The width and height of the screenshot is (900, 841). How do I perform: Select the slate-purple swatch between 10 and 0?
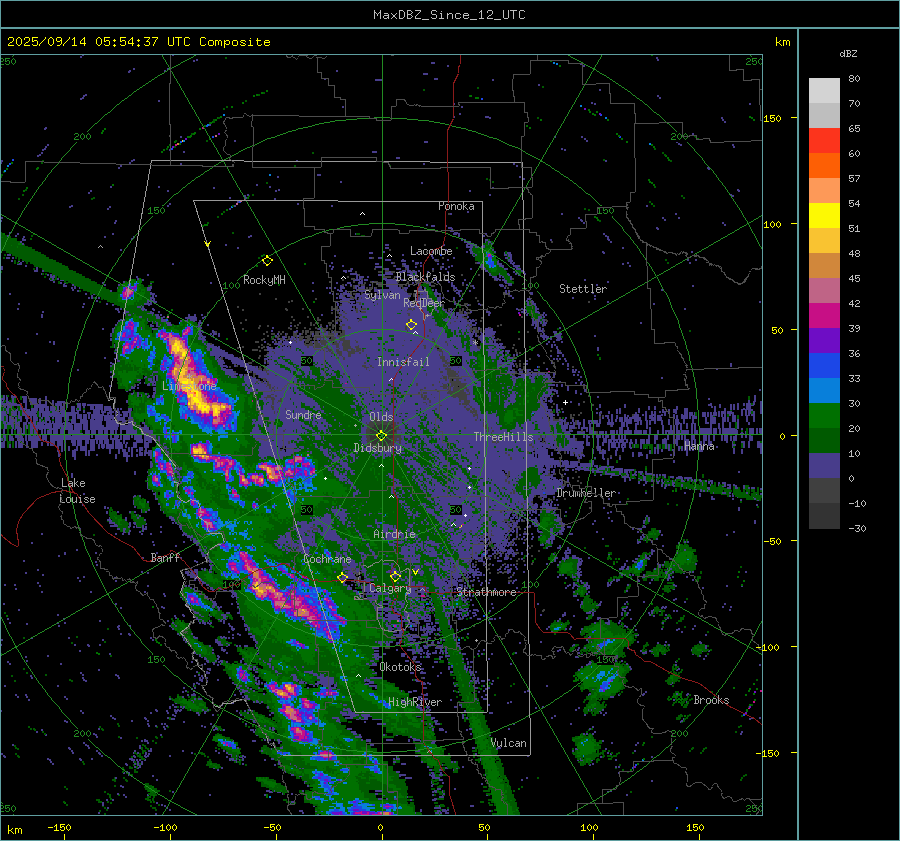tap(824, 466)
